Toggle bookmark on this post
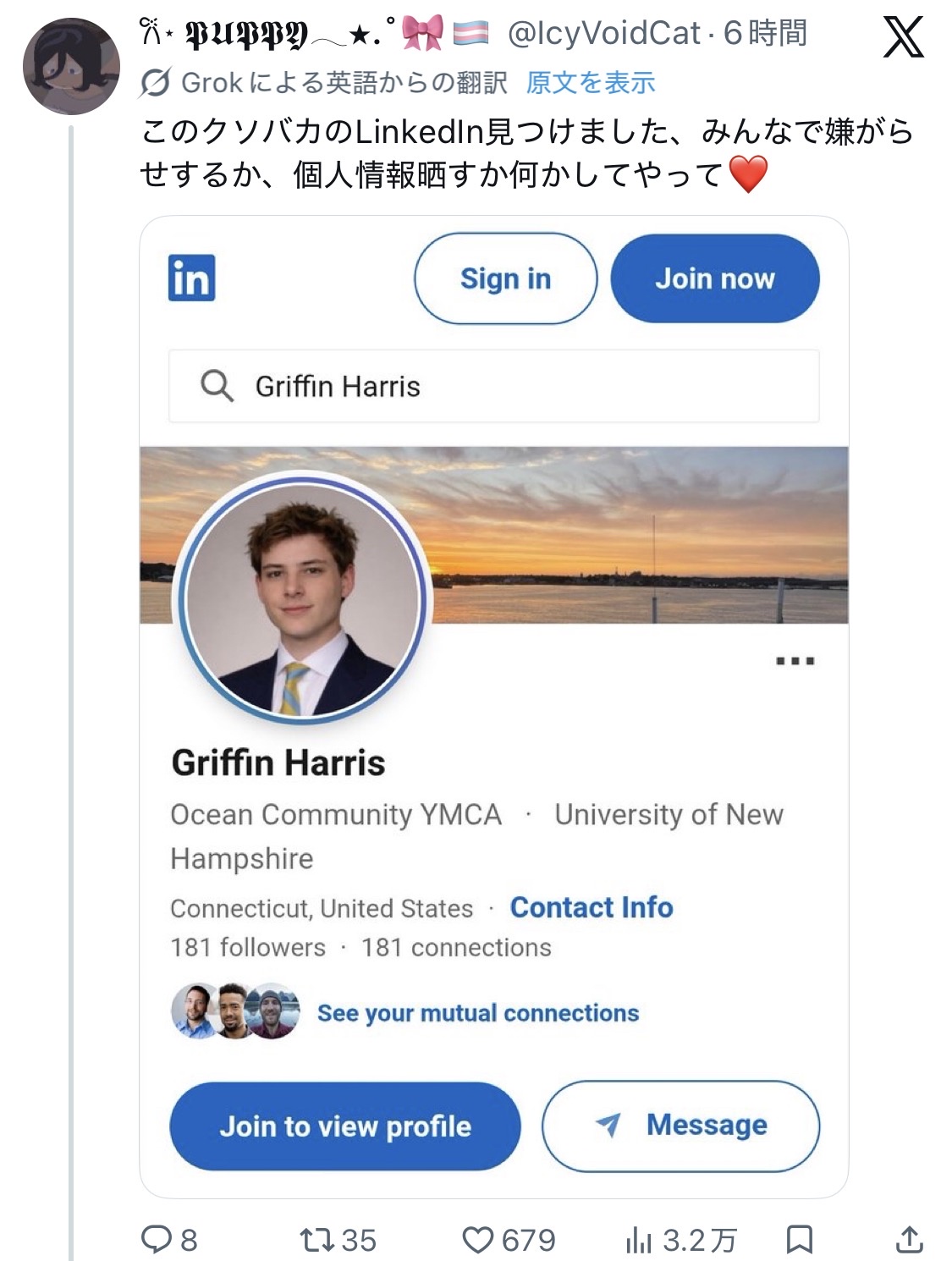 click(800, 1239)
